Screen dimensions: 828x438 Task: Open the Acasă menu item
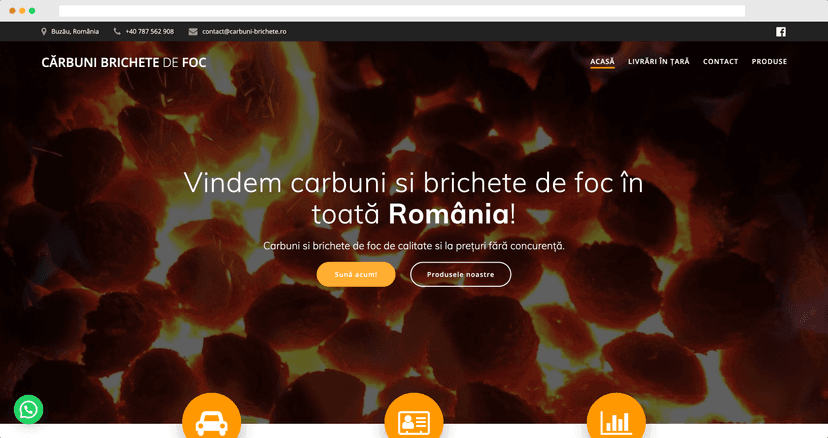pyautogui.click(x=603, y=62)
